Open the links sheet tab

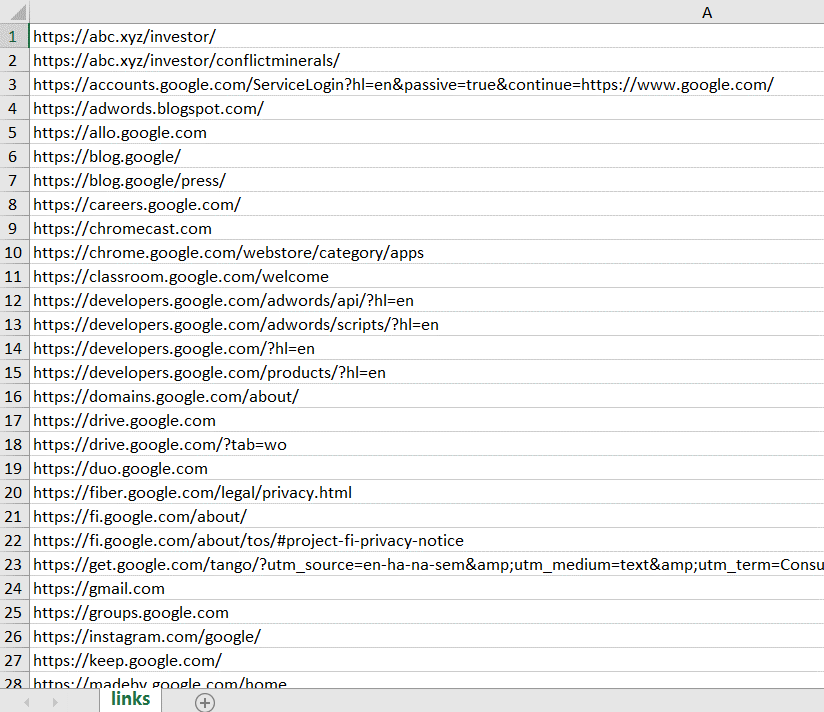coord(130,699)
